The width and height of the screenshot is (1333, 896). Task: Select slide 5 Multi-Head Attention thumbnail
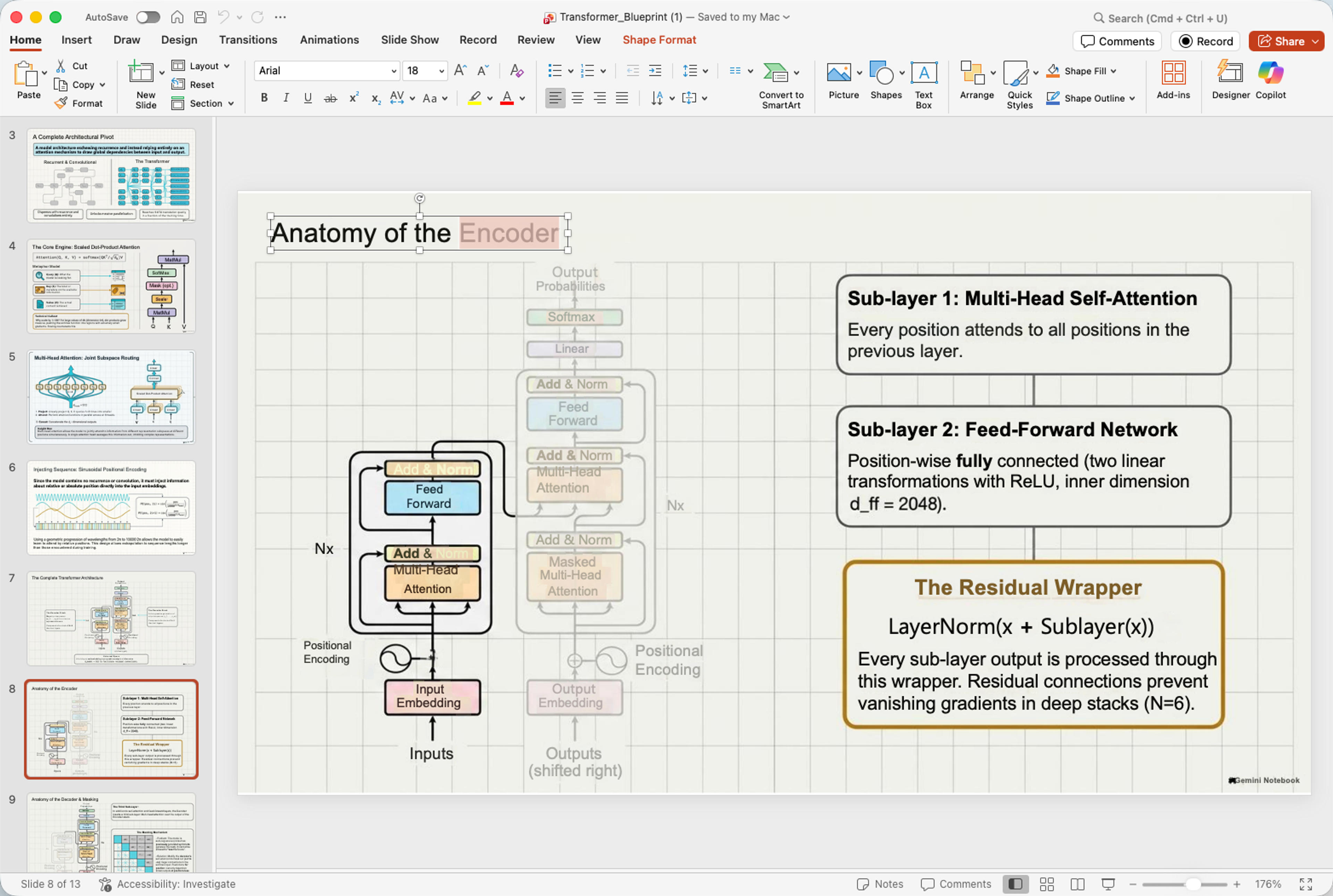point(111,396)
